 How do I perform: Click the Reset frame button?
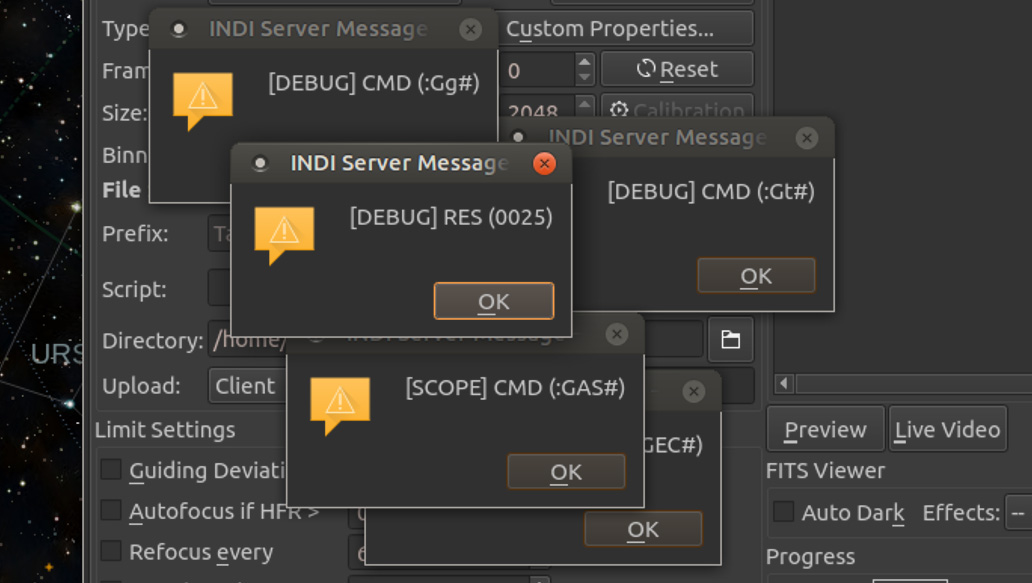[677, 69]
